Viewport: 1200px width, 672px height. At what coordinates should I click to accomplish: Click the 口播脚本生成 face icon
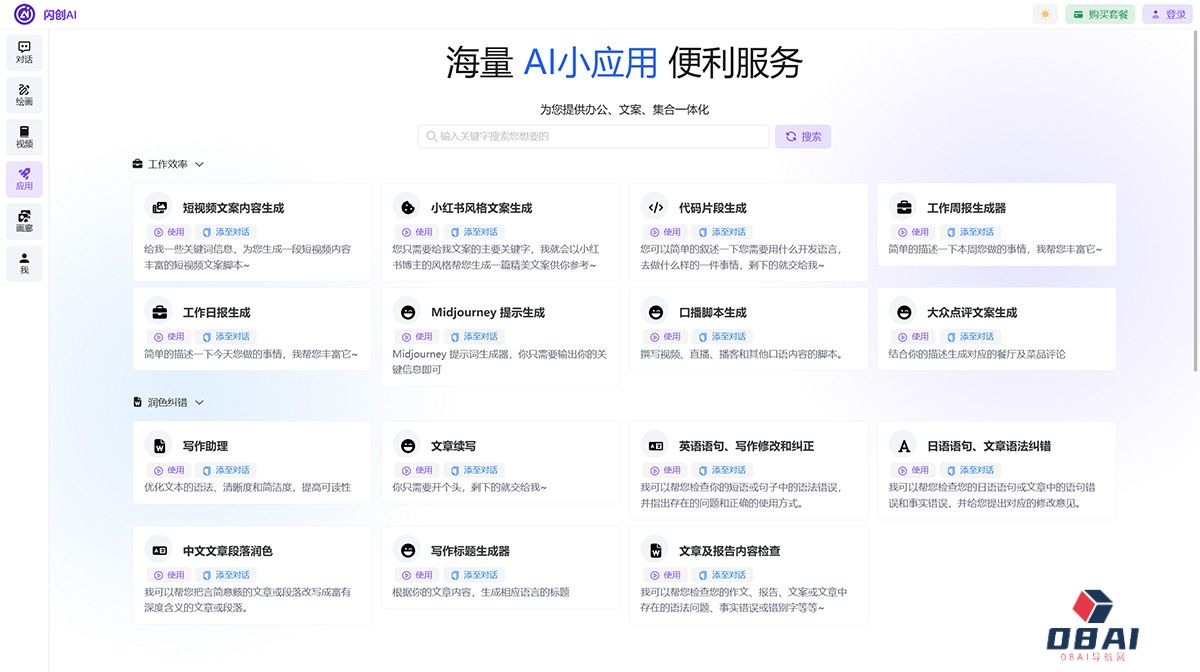[655, 312]
